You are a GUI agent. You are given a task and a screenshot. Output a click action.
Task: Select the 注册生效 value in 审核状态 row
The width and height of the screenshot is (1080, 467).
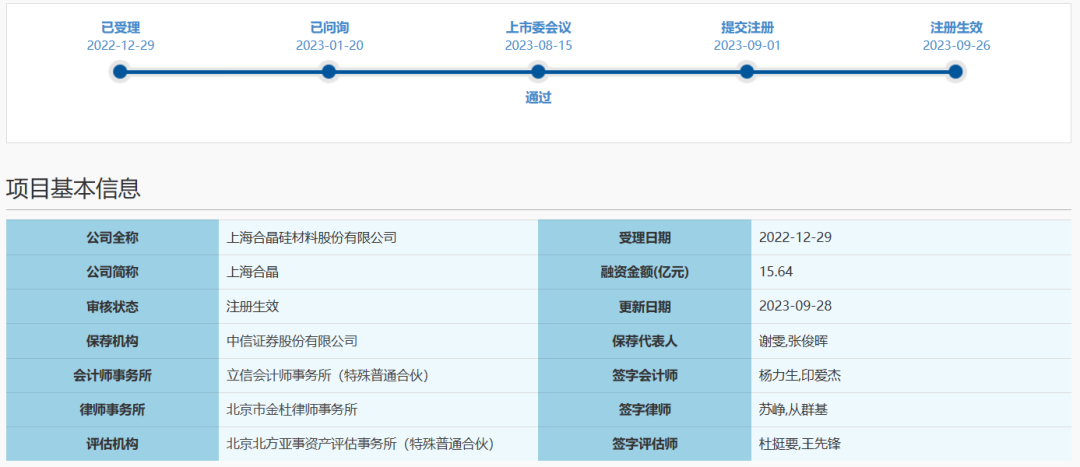(x=253, y=307)
